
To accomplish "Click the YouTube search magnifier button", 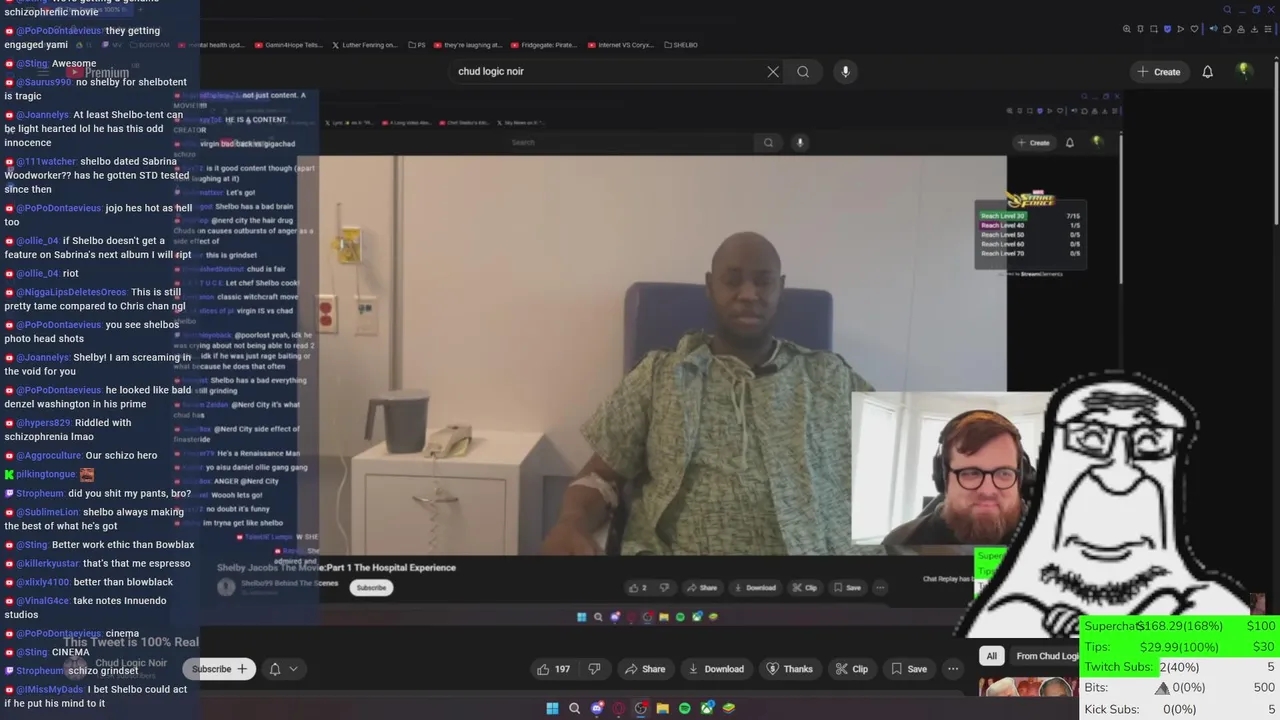I will [x=803, y=72].
